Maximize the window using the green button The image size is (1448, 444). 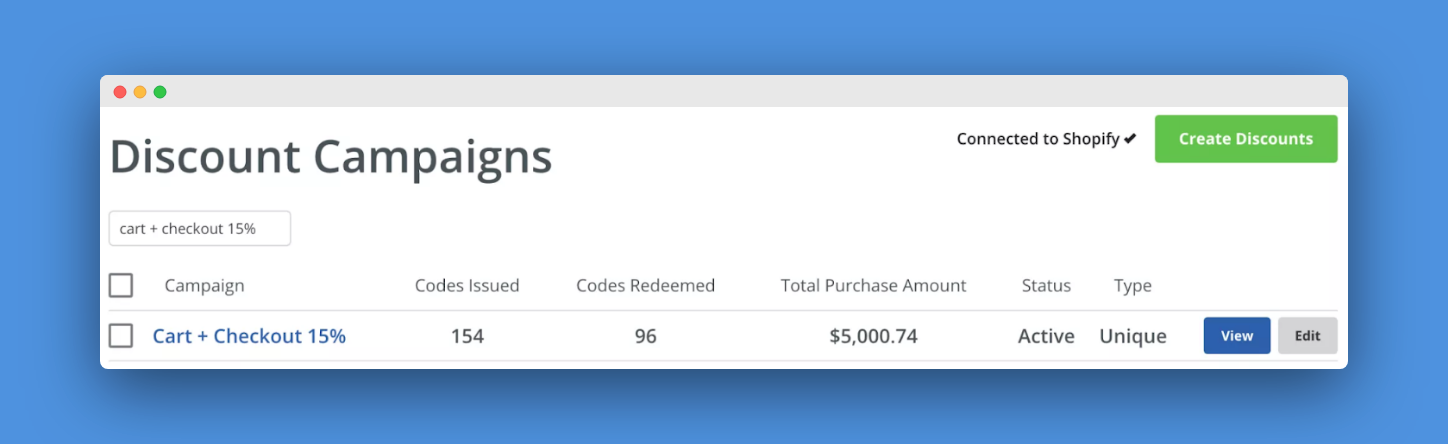pyautogui.click(x=160, y=92)
